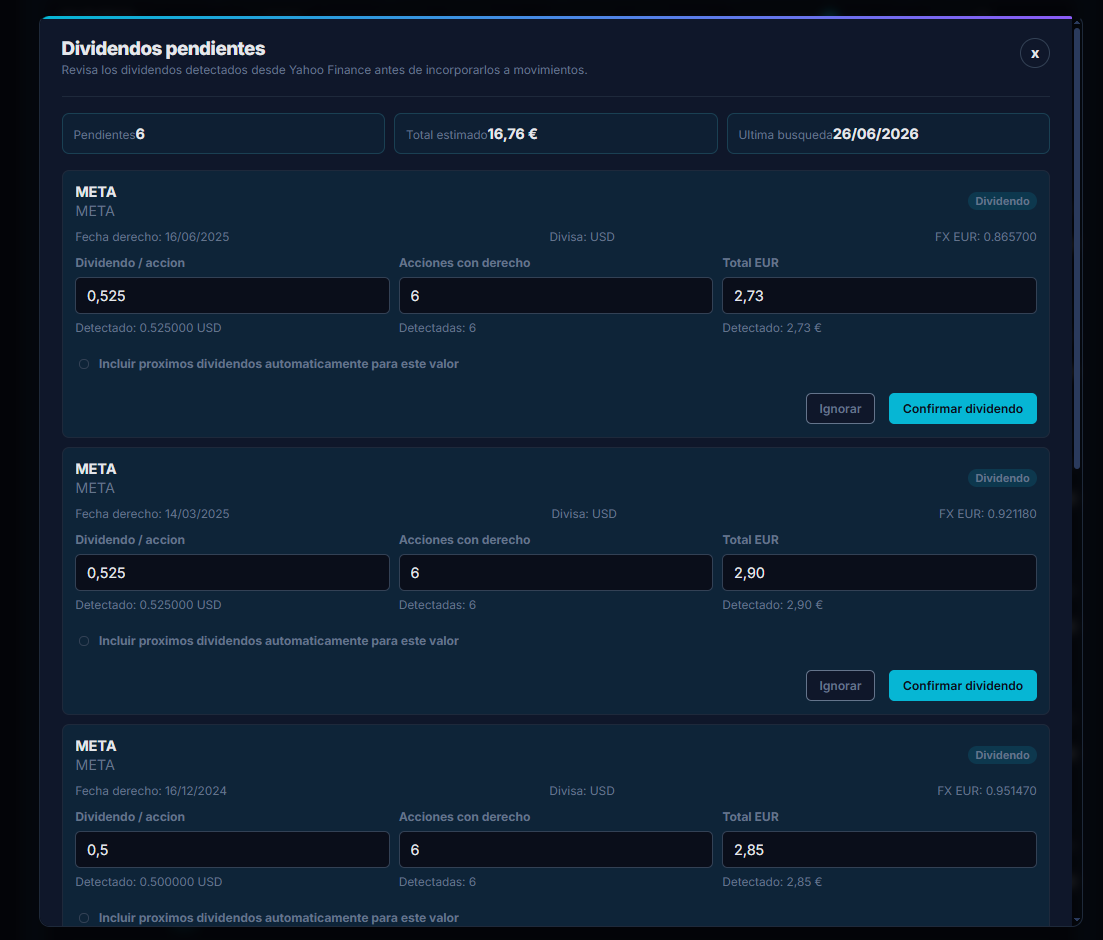This screenshot has height=940, width=1103.
Task: Confirm the META dividend dated 16/06/2025
Action: click(962, 409)
